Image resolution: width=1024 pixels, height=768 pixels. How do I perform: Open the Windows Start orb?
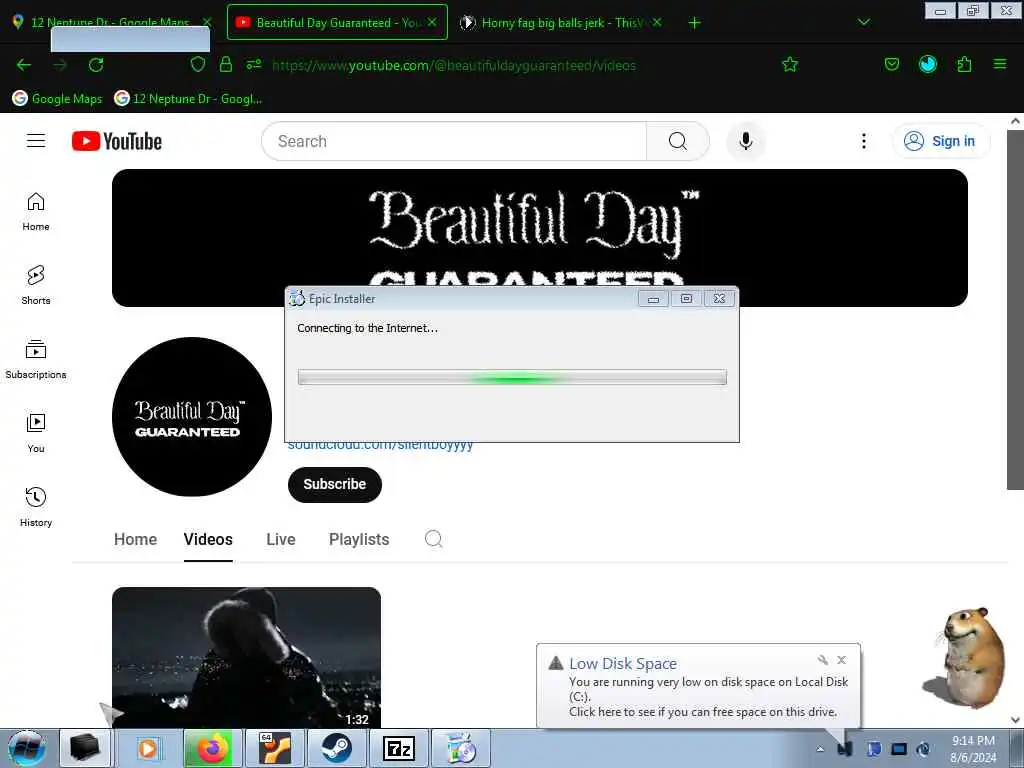[27, 748]
